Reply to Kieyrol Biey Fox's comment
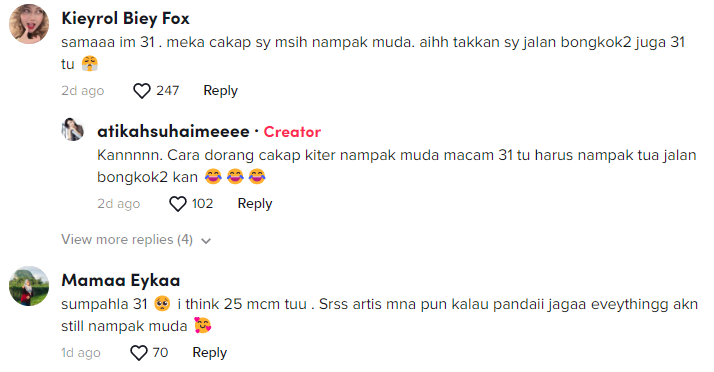 220,91
